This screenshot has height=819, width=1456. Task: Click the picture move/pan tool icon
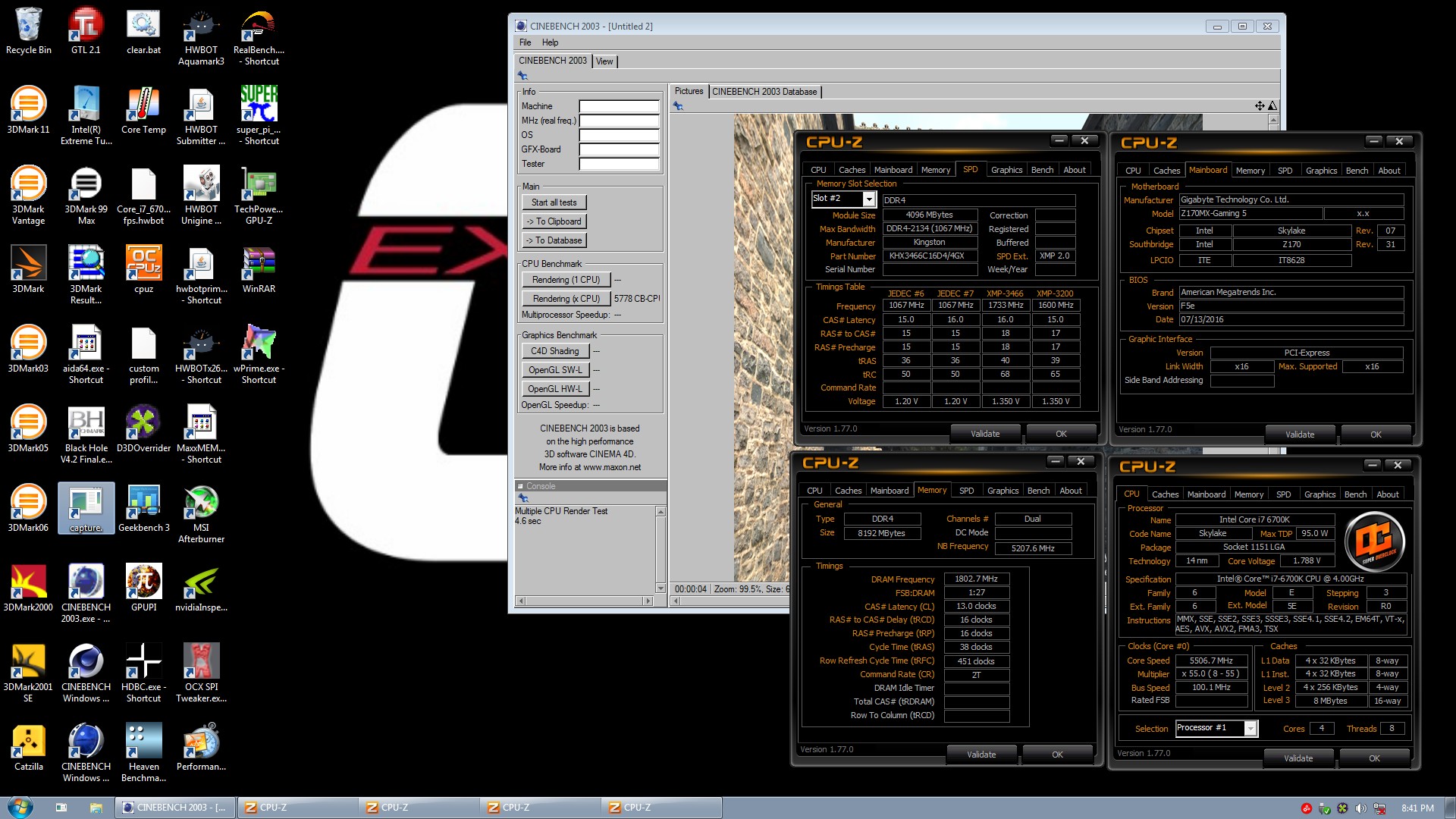[1259, 105]
